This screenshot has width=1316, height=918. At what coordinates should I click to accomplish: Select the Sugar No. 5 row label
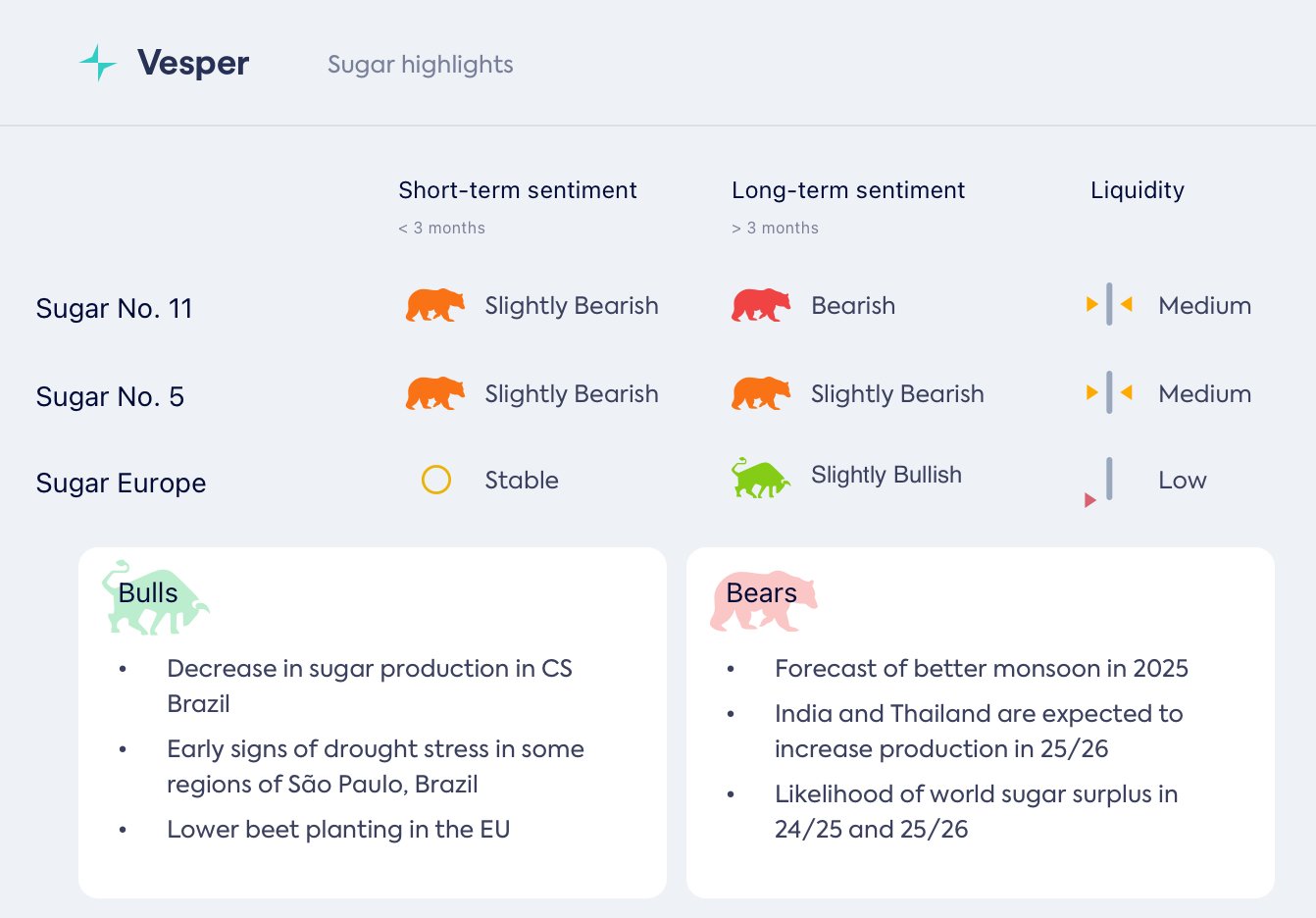[110, 396]
